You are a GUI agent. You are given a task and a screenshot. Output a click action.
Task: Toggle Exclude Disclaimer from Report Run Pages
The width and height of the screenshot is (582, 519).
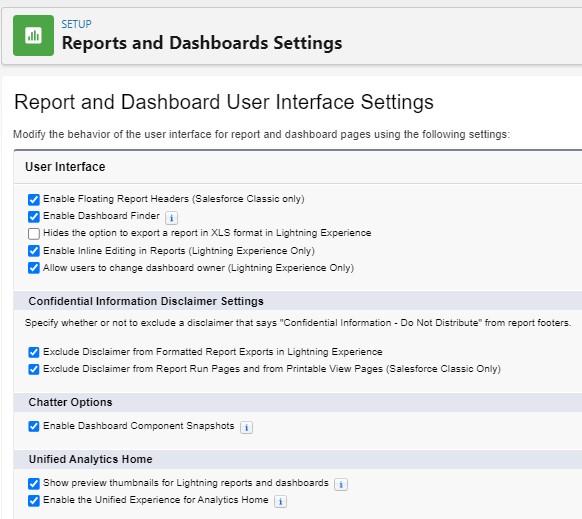click(34, 369)
